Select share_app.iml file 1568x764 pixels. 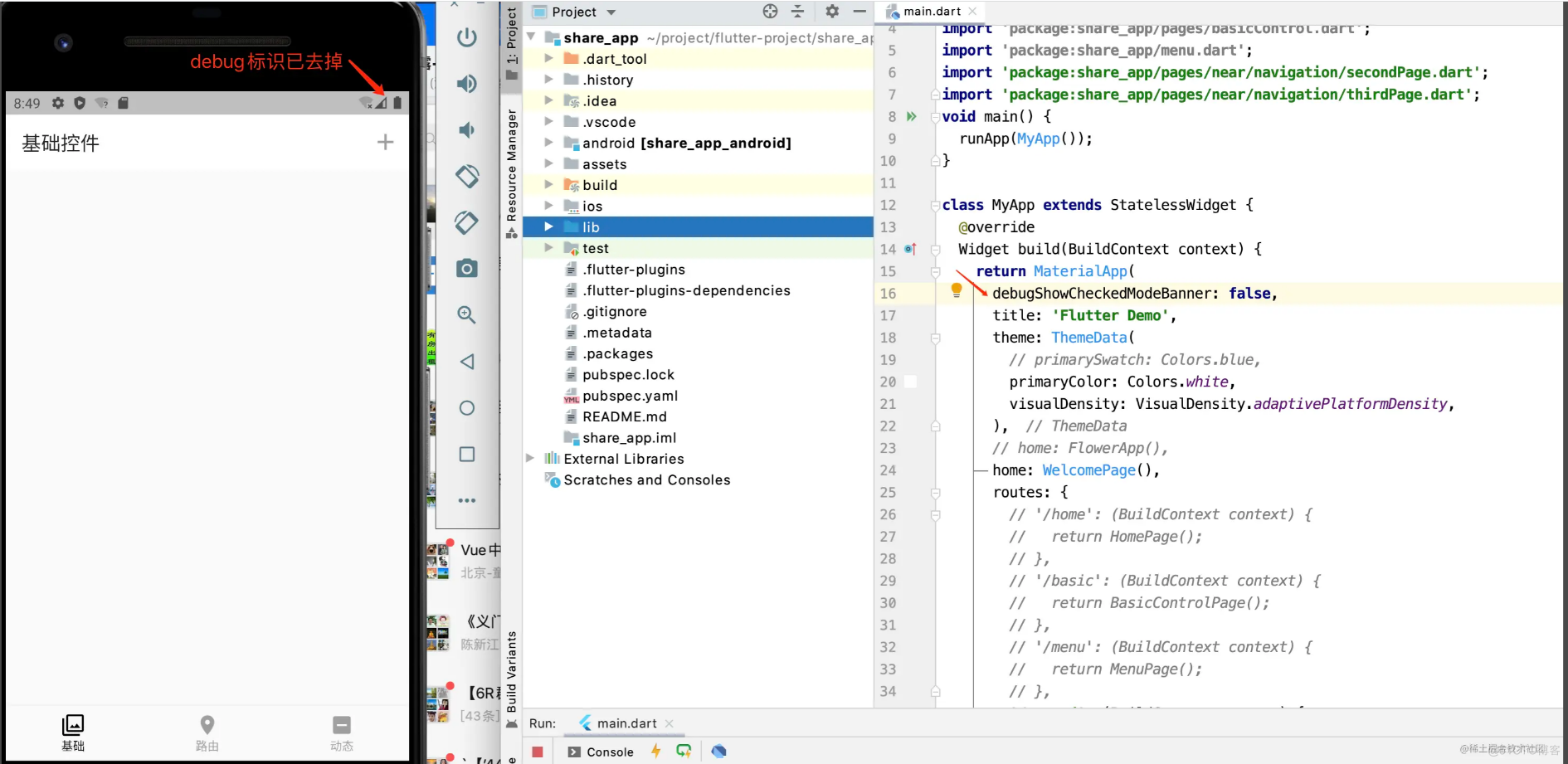(629, 438)
